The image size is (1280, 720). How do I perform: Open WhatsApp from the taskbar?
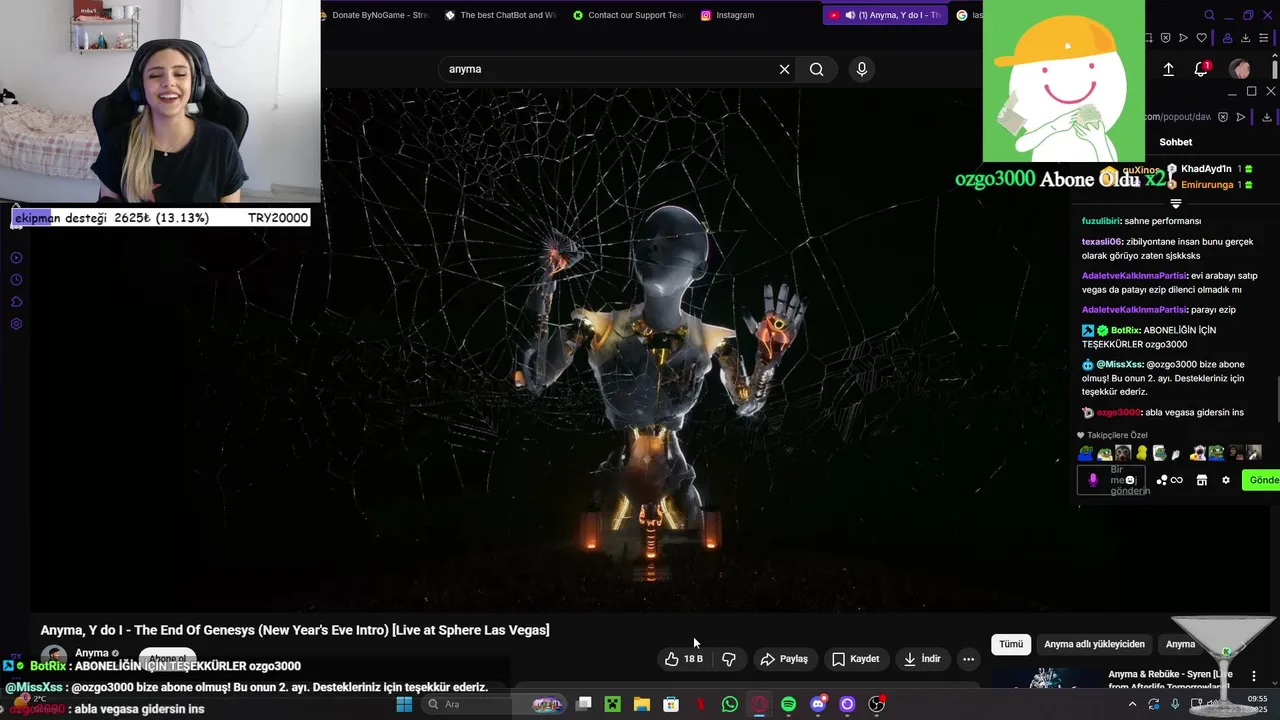(730, 704)
